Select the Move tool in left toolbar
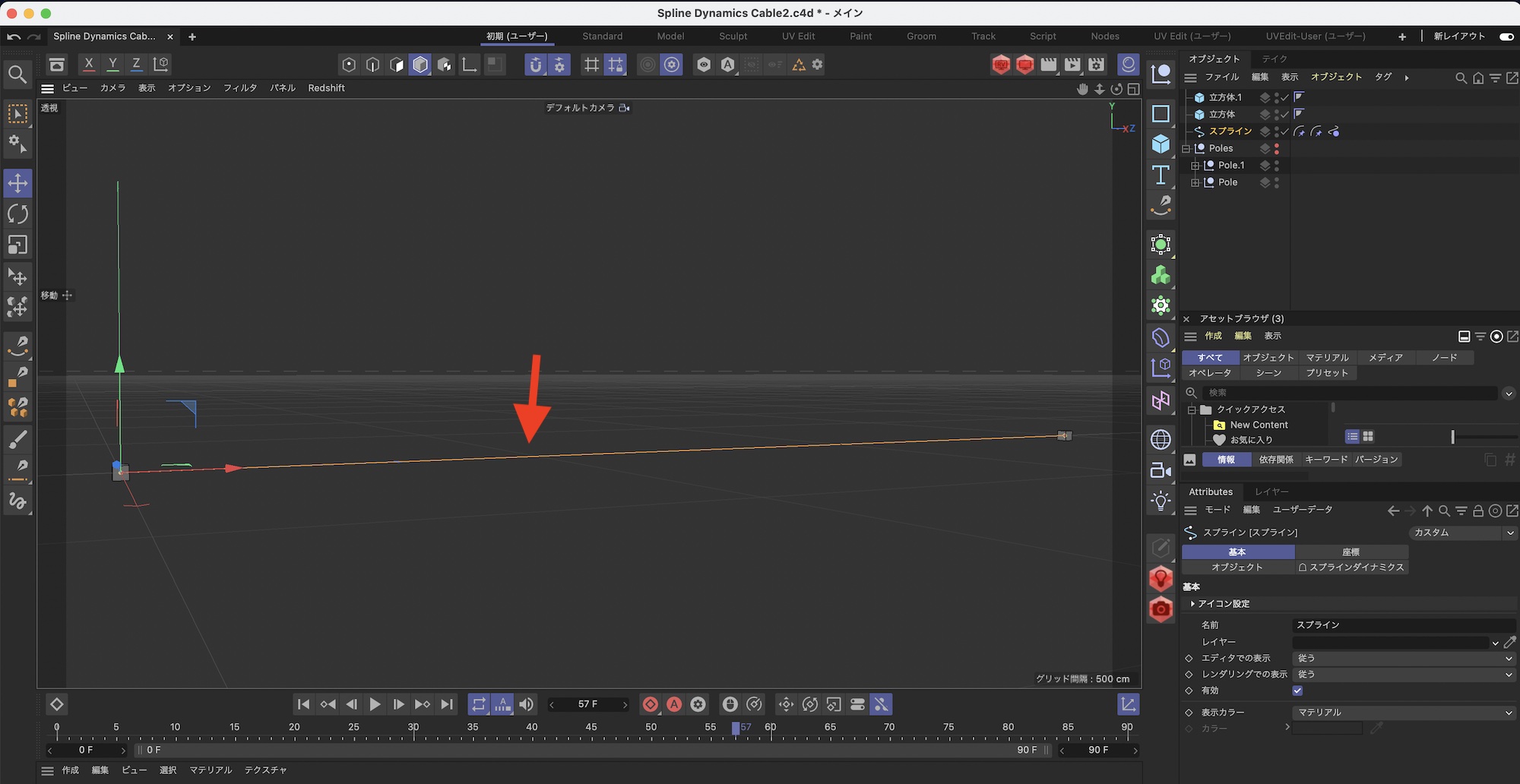Viewport: 1520px width, 784px height. pos(17,183)
